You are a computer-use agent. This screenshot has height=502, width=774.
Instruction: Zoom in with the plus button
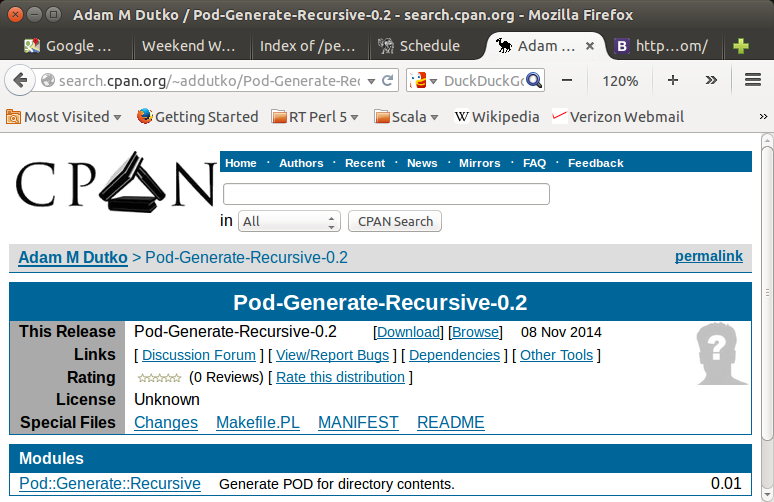pyautogui.click(x=672, y=80)
